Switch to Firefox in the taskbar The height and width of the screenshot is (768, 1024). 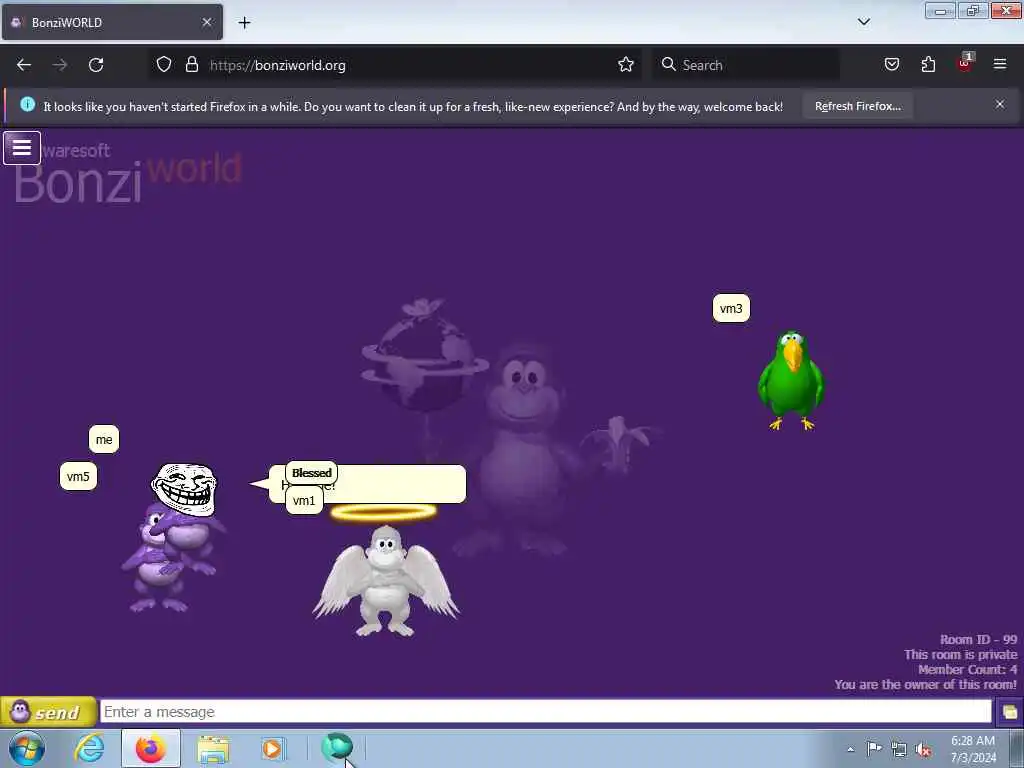click(151, 748)
